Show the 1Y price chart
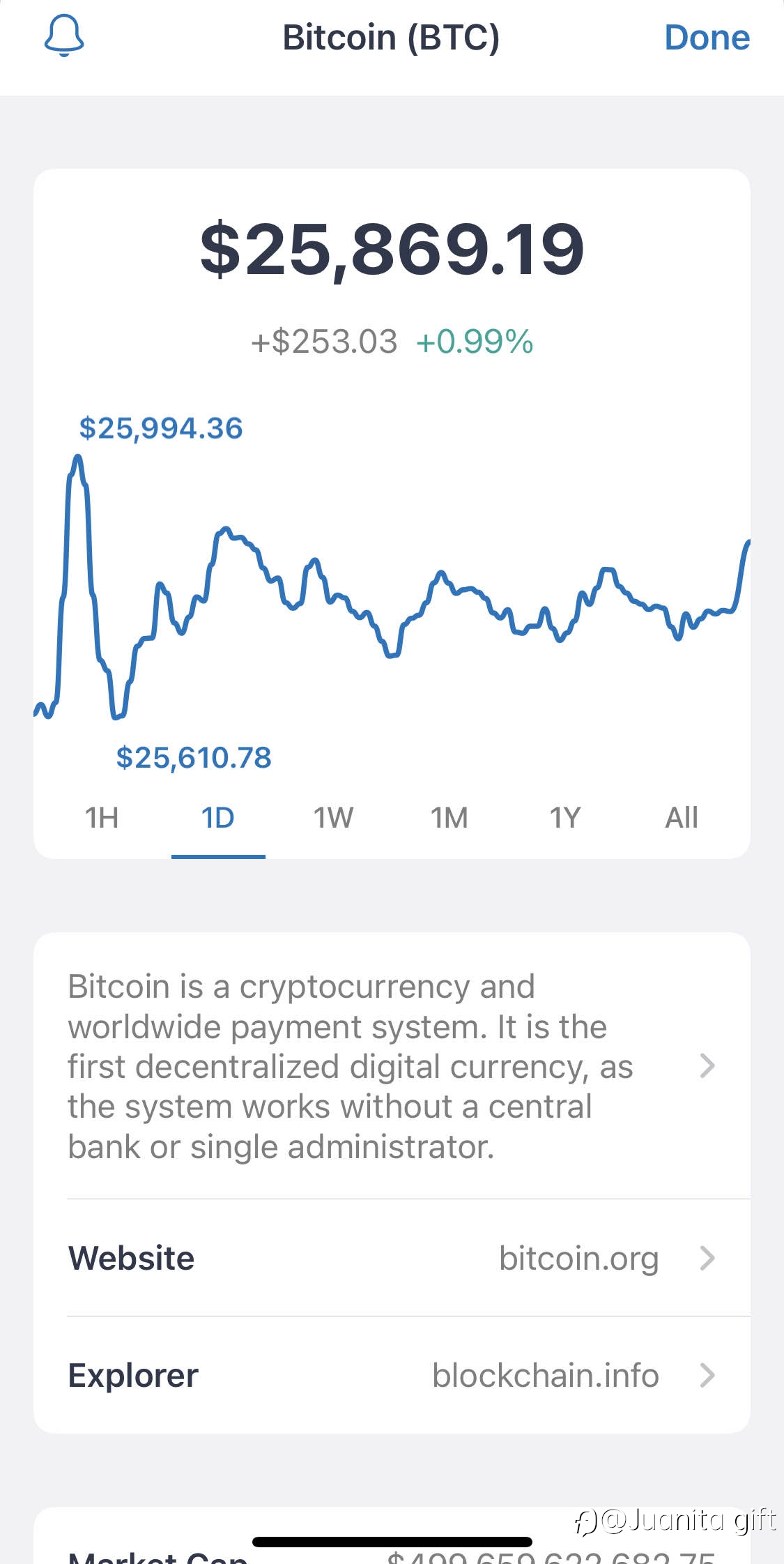Screen dimensions: 784x1564 coord(565,817)
